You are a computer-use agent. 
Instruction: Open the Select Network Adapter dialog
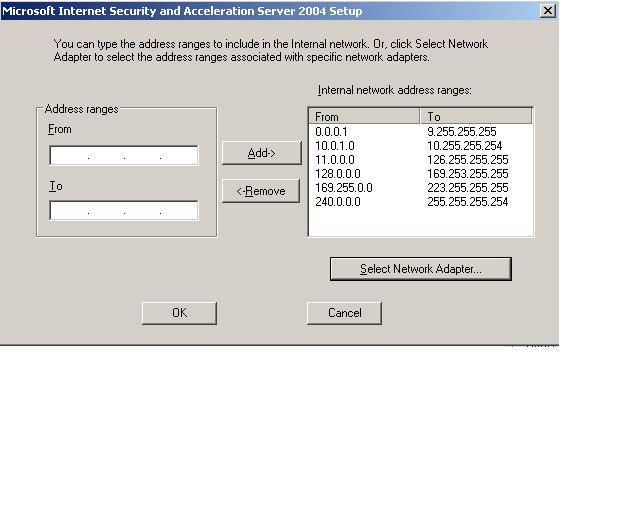(420, 269)
